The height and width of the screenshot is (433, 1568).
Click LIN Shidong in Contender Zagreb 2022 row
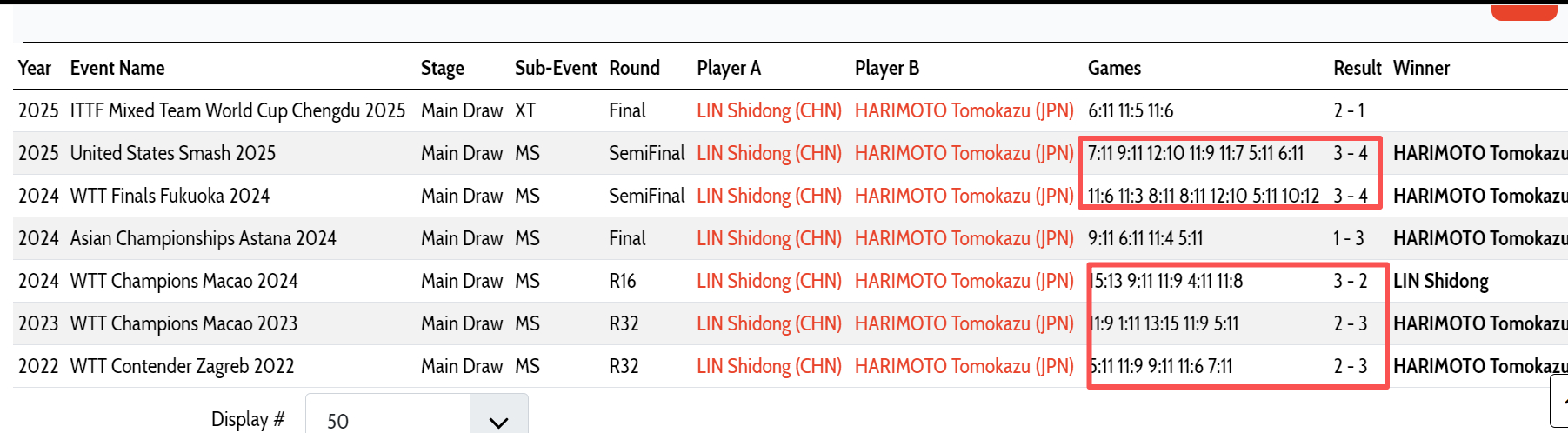[x=769, y=366]
